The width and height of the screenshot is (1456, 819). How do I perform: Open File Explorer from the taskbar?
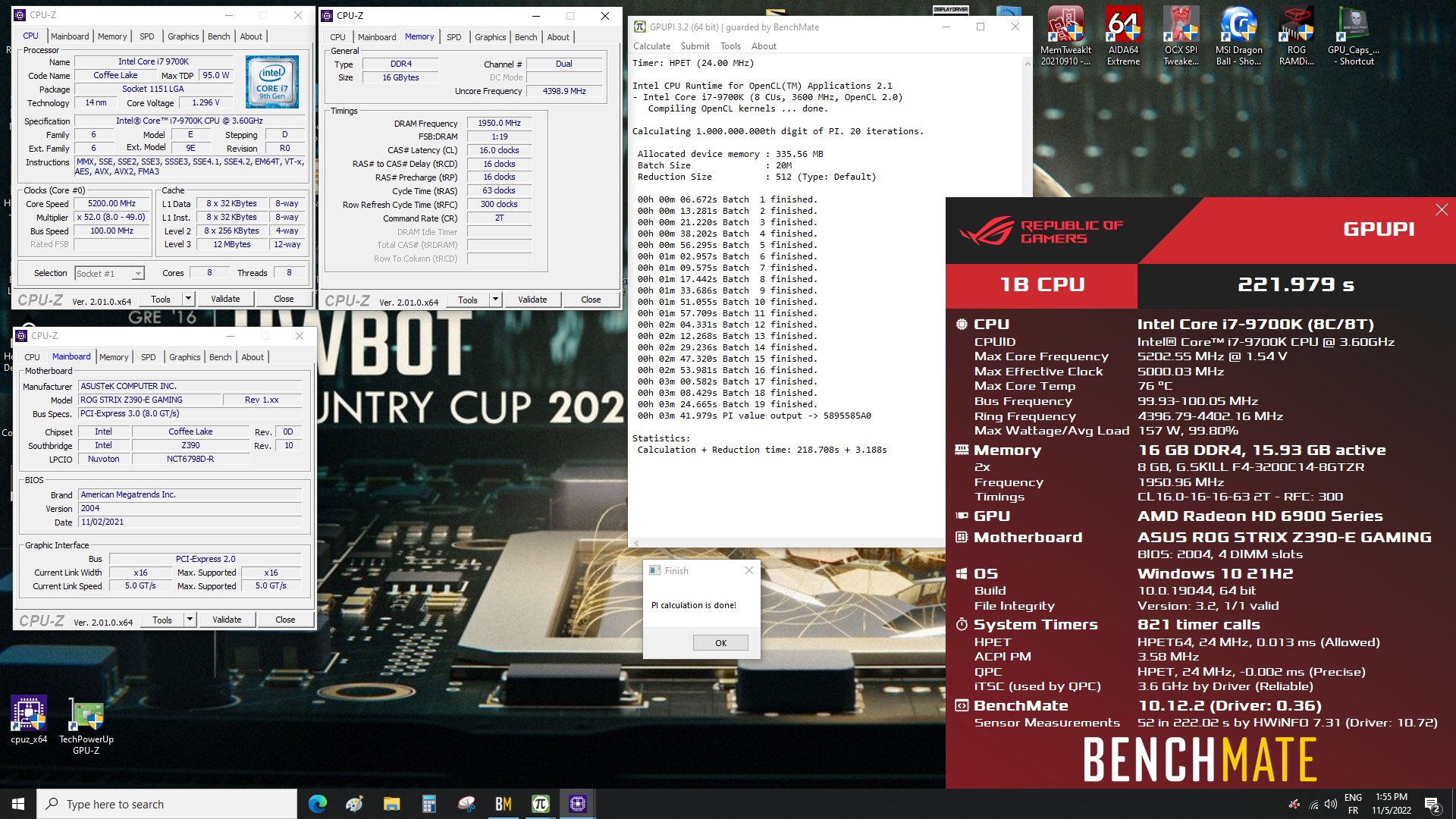point(391,804)
